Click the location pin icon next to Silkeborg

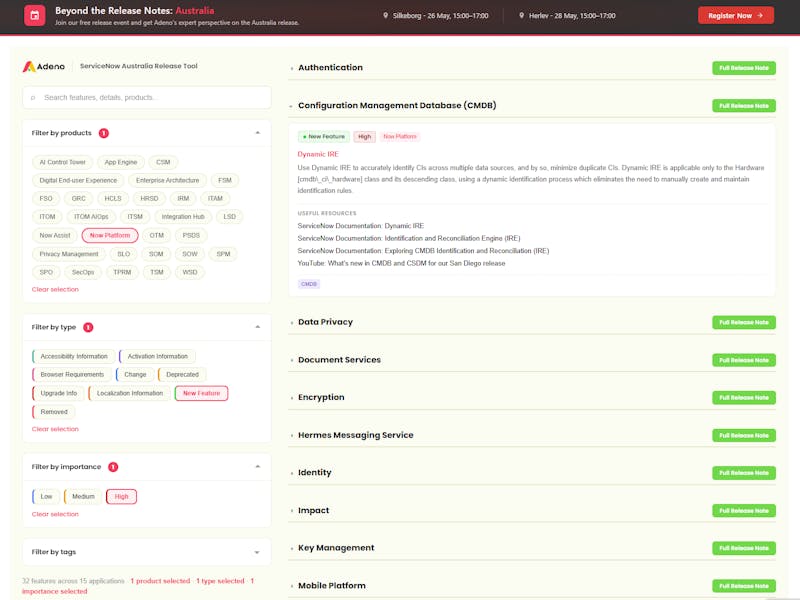(386, 16)
